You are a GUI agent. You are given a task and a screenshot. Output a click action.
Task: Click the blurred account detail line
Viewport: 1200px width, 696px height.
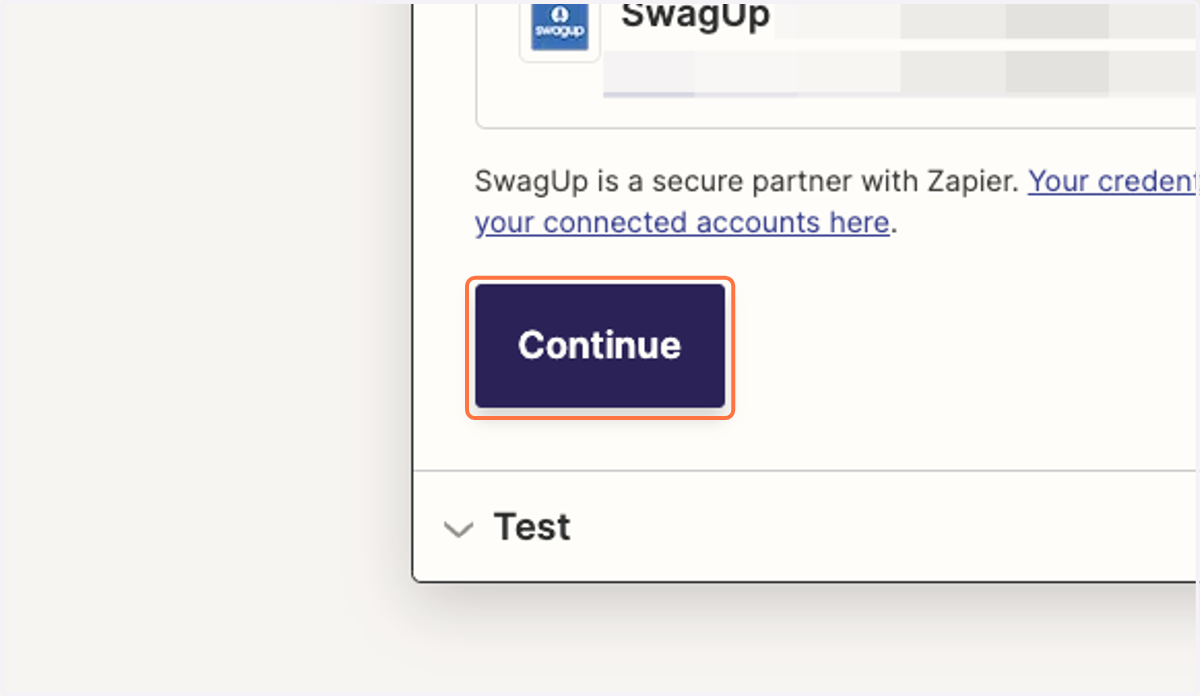tap(900, 72)
